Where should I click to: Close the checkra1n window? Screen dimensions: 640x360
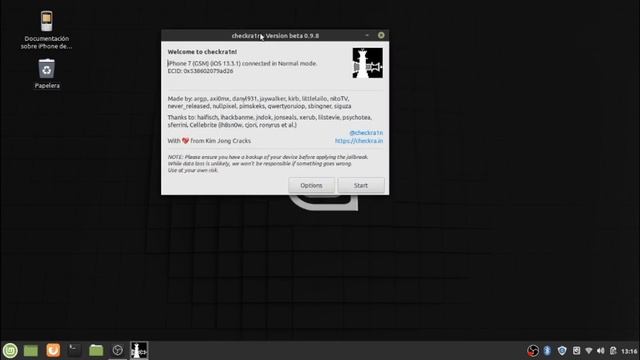click(x=381, y=35)
